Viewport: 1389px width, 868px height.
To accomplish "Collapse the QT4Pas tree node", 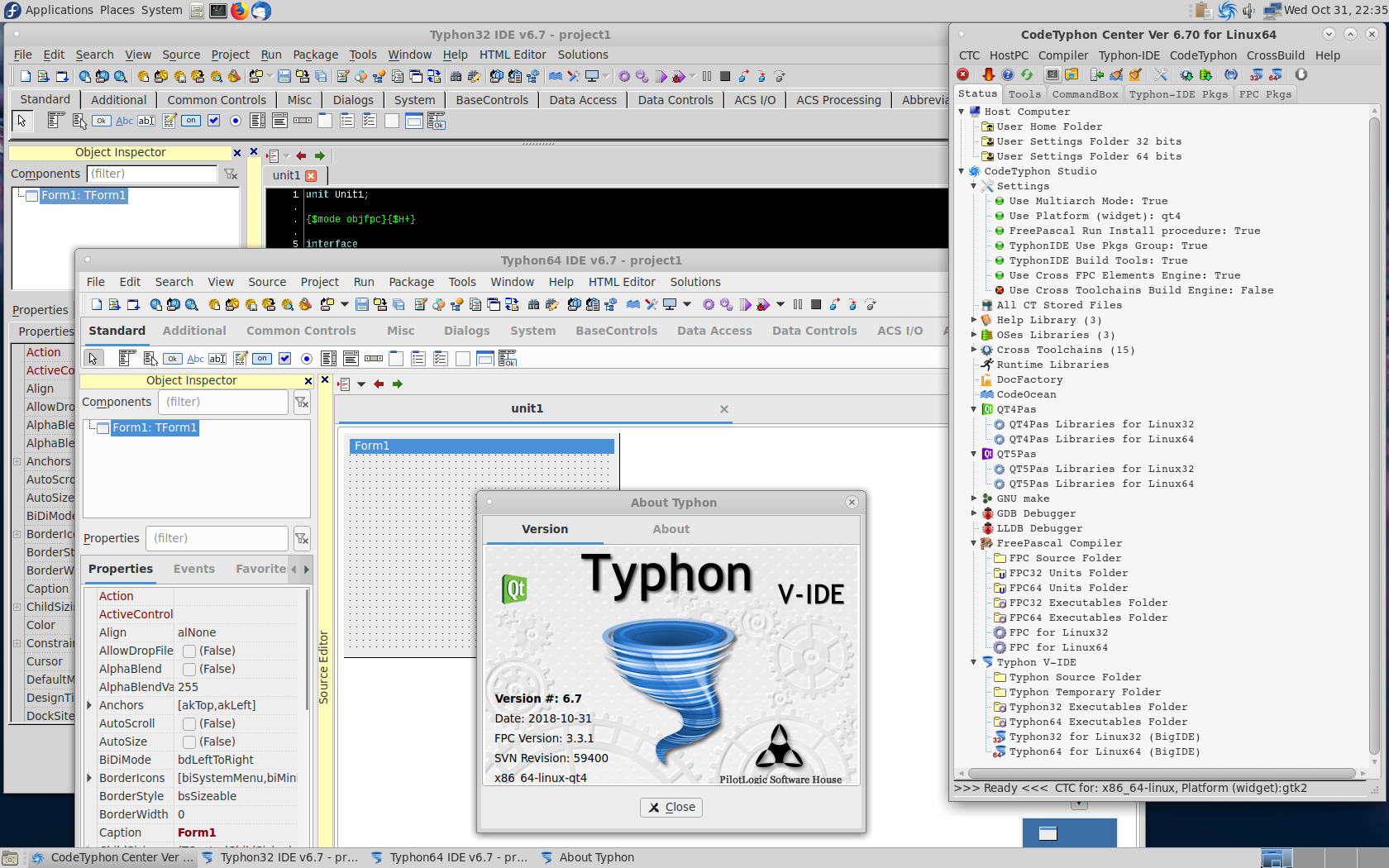I will pyautogui.click(x=974, y=409).
